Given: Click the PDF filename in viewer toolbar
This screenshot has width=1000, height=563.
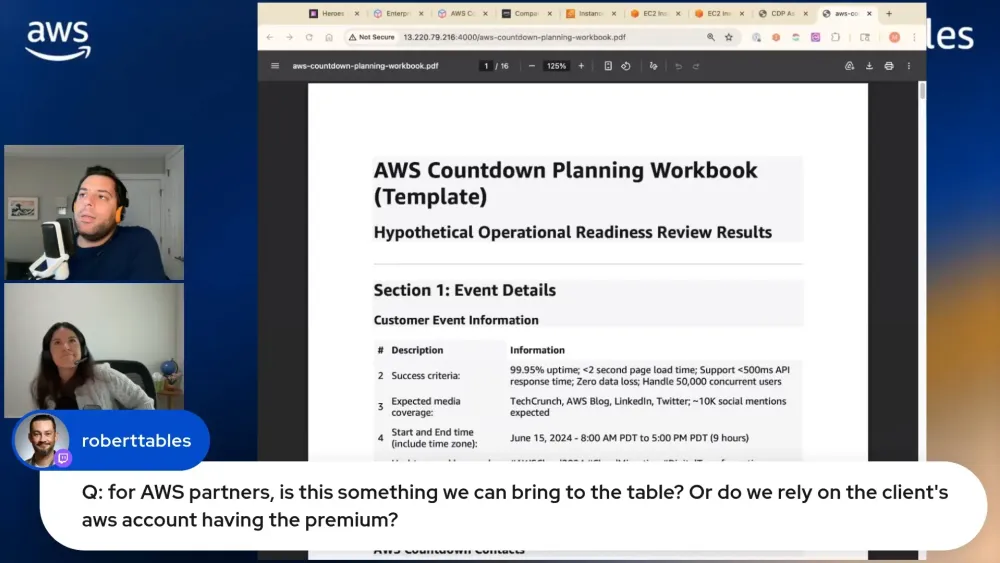Looking at the screenshot, I should (x=365, y=66).
